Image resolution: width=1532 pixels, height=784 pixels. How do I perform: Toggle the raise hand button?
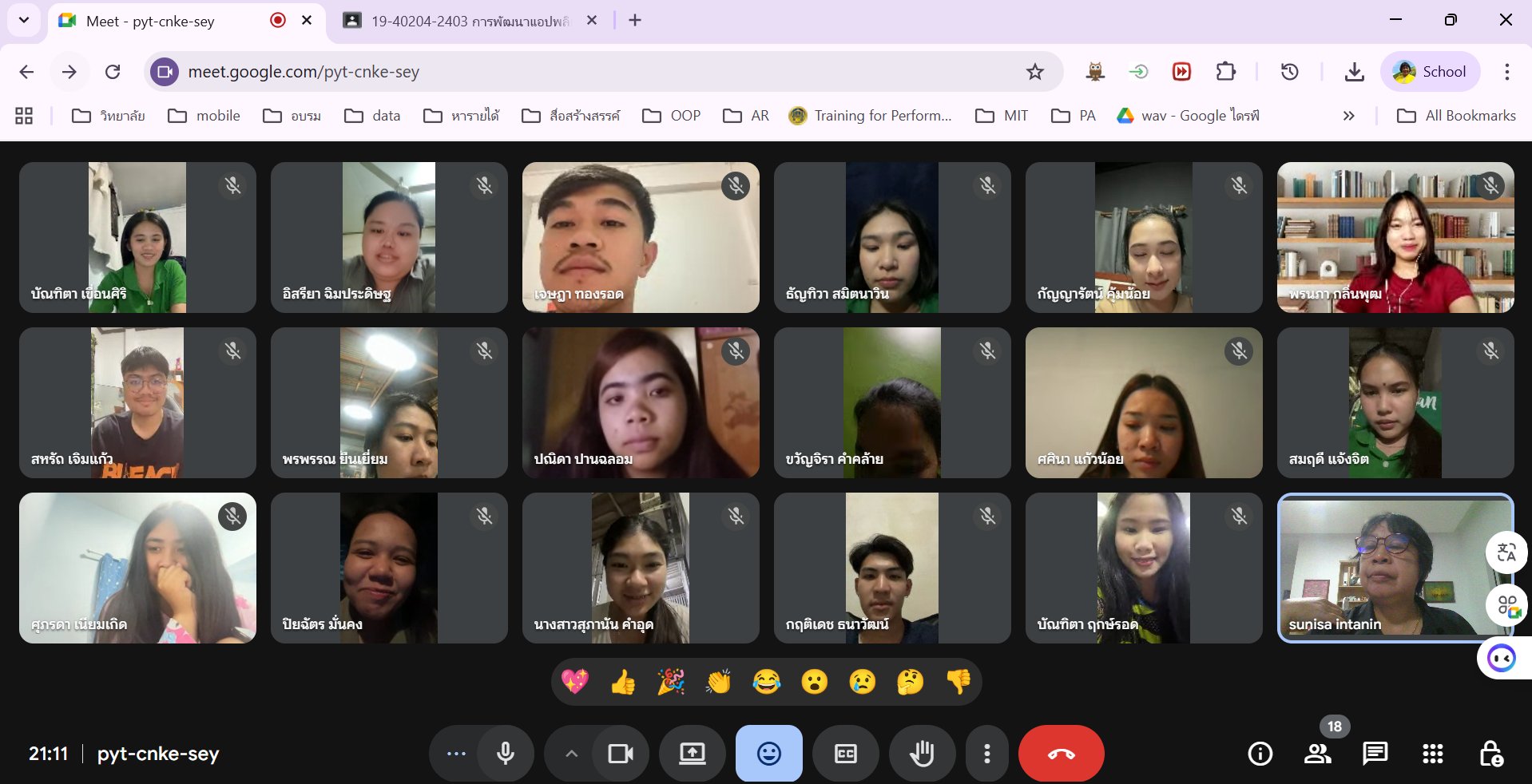(x=922, y=754)
